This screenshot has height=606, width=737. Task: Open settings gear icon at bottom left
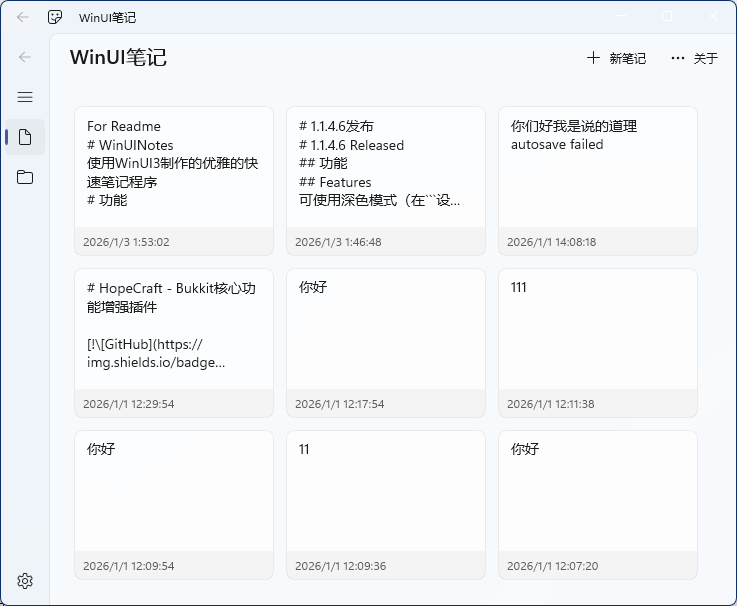pyautogui.click(x=25, y=581)
